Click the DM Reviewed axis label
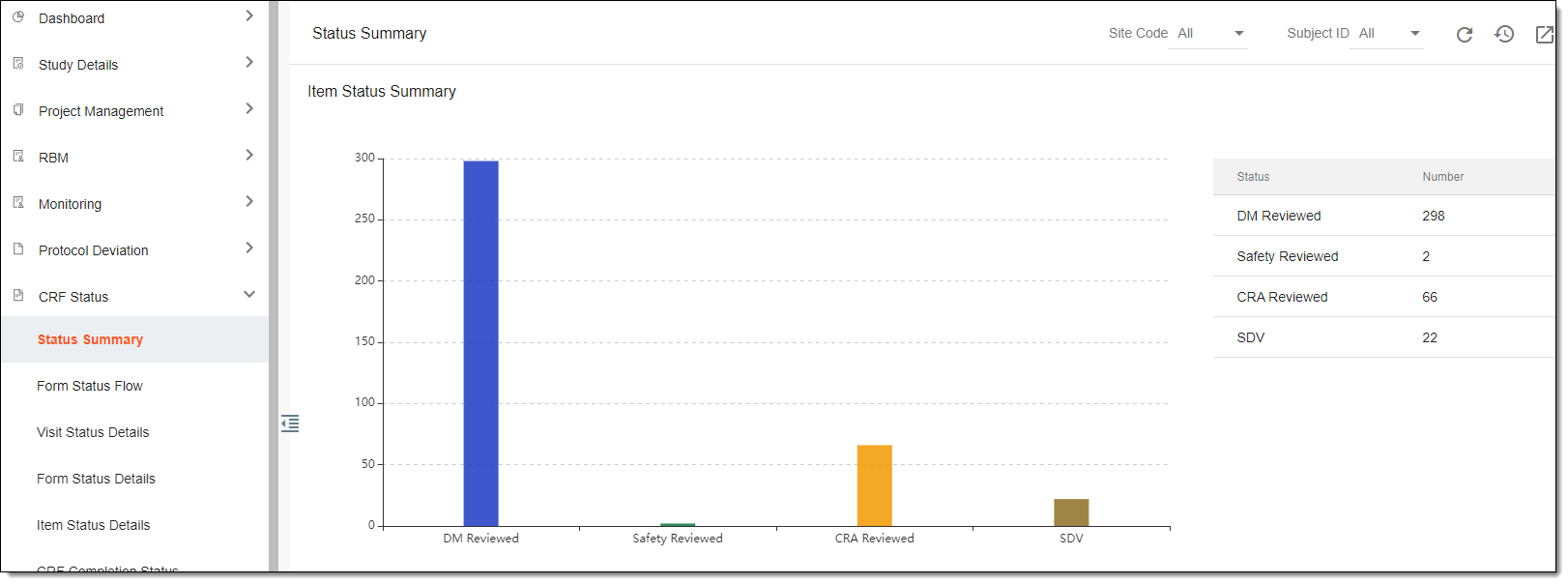This screenshot has width=1568, height=584. [480, 539]
